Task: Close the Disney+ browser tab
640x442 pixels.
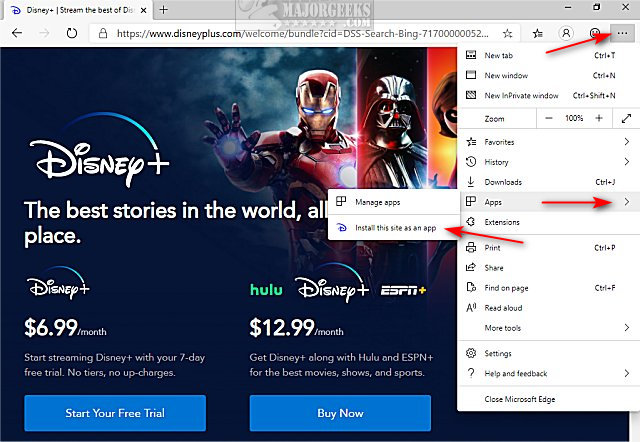Action: [x=144, y=10]
